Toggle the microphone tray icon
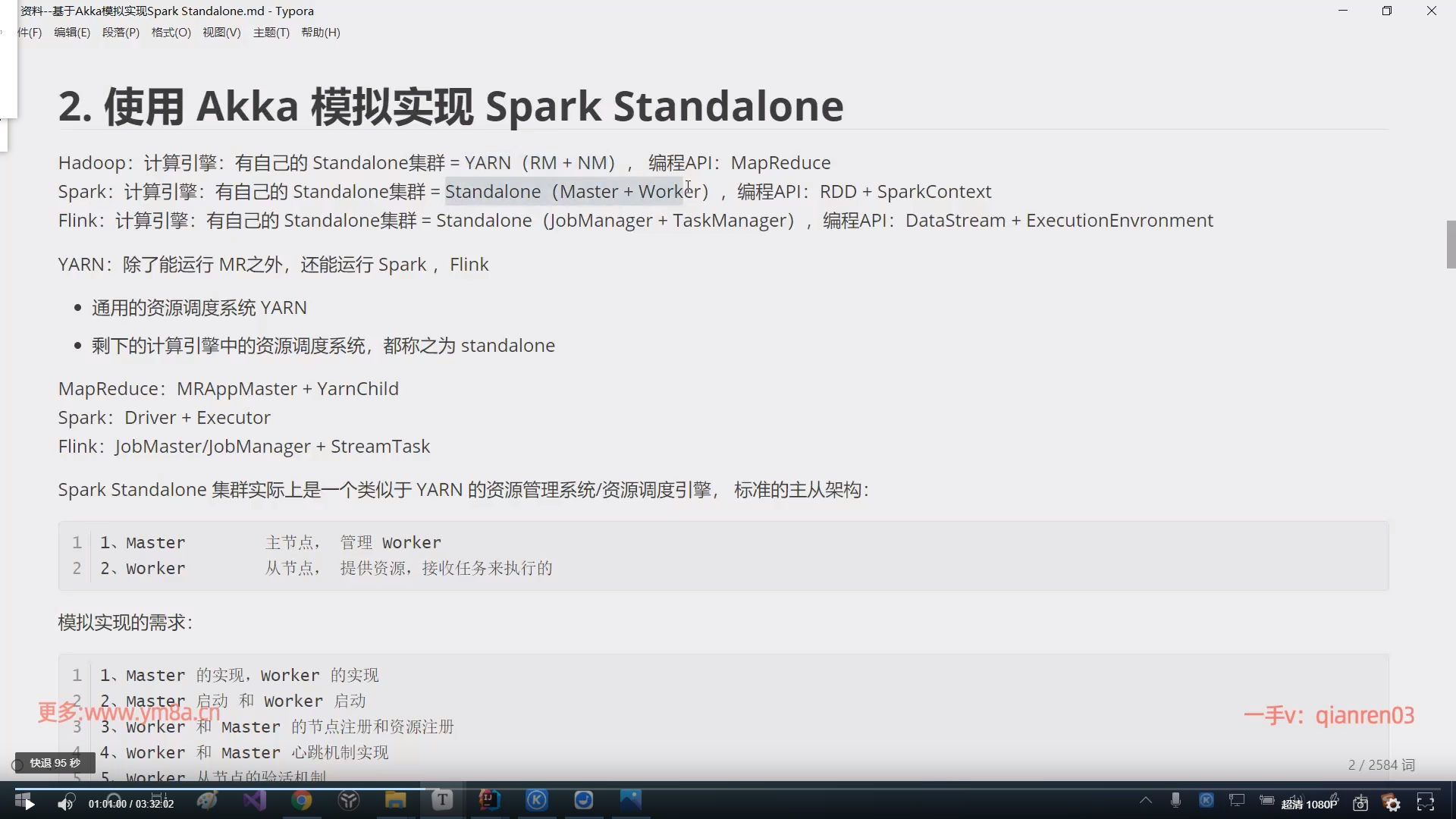This screenshot has width=1456, height=819. pyautogui.click(x=1175, y=800)
